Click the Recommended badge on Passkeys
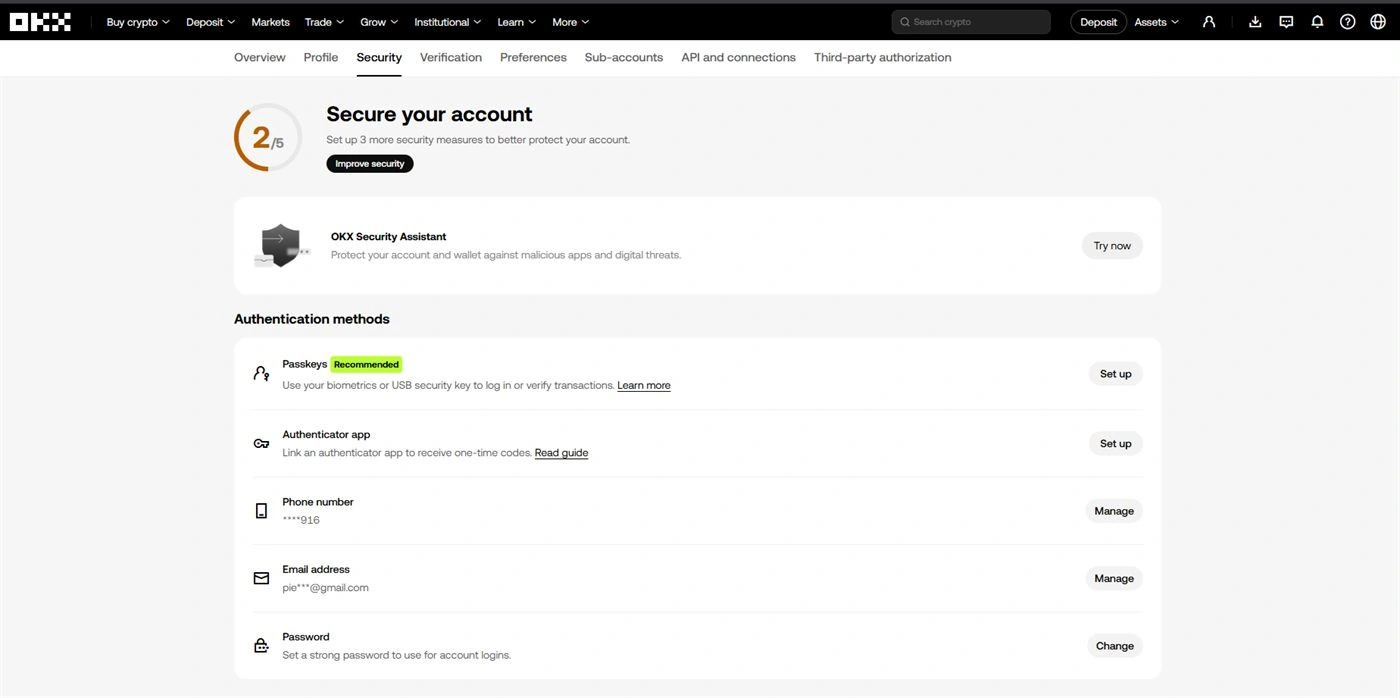This screenshot has height=698, width=1400. 366,365
